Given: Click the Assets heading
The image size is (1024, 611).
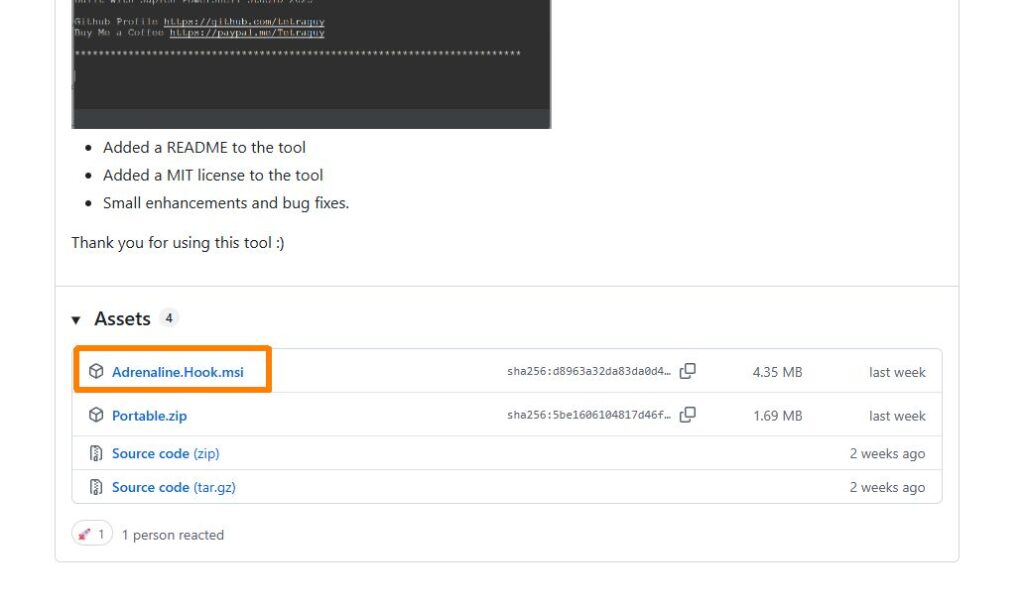Looking at the screenshot, I should click(x=122, y=319).
